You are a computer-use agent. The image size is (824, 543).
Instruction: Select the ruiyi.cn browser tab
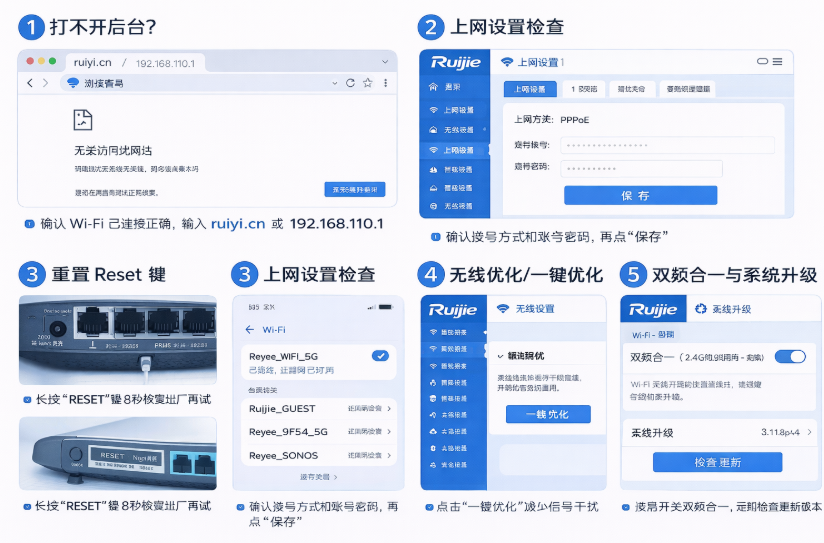pos(135,63)
